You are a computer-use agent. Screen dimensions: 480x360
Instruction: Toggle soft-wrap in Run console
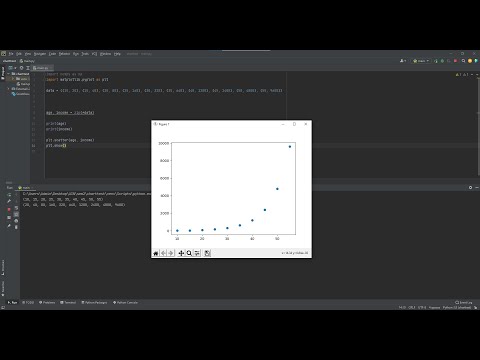pos(16,208)
